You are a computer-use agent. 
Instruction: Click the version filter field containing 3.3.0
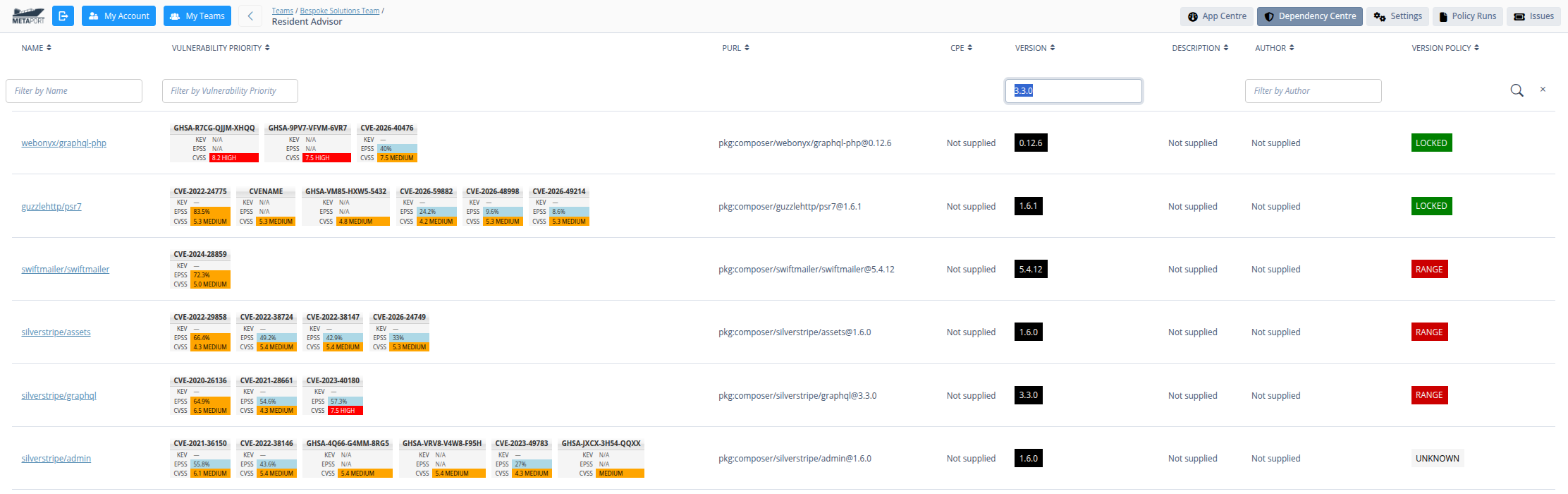click(x=1074, y=91)
